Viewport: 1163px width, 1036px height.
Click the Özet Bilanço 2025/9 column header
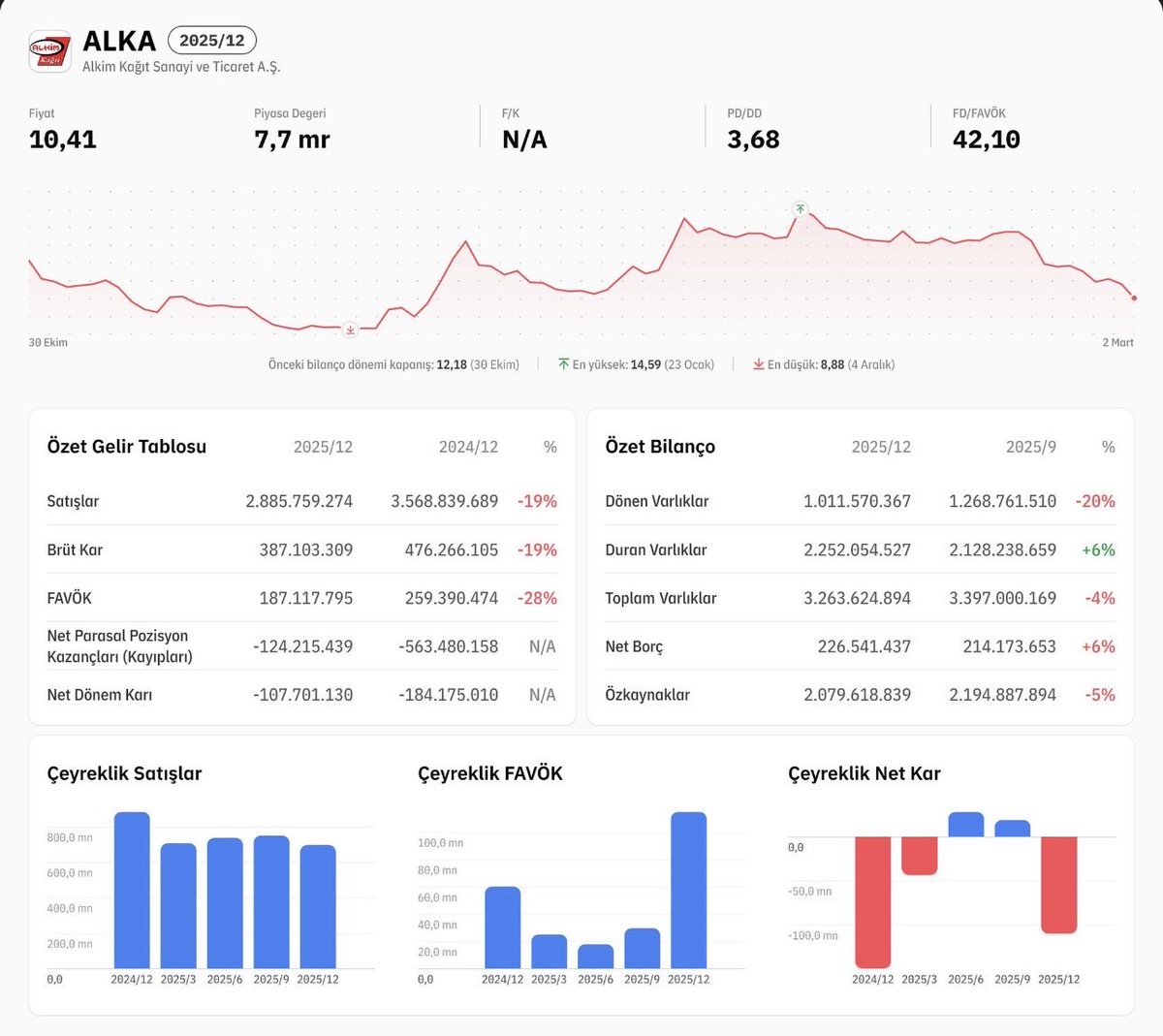click(1031, 447)
